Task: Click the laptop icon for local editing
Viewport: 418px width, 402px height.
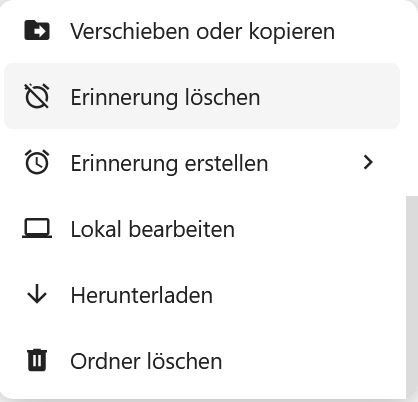Action: (37, 228)
